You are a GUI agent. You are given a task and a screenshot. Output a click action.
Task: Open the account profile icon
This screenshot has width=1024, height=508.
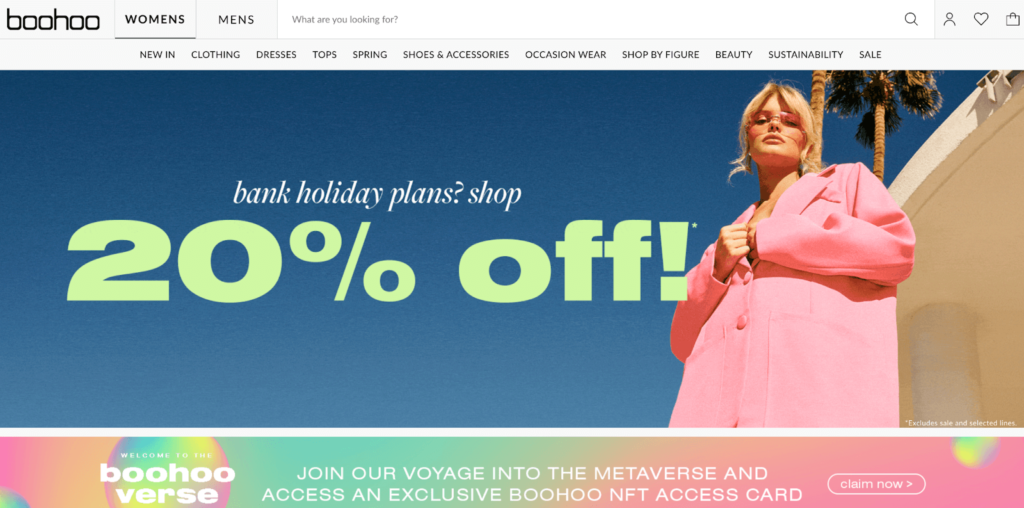[x=950, y=20]
